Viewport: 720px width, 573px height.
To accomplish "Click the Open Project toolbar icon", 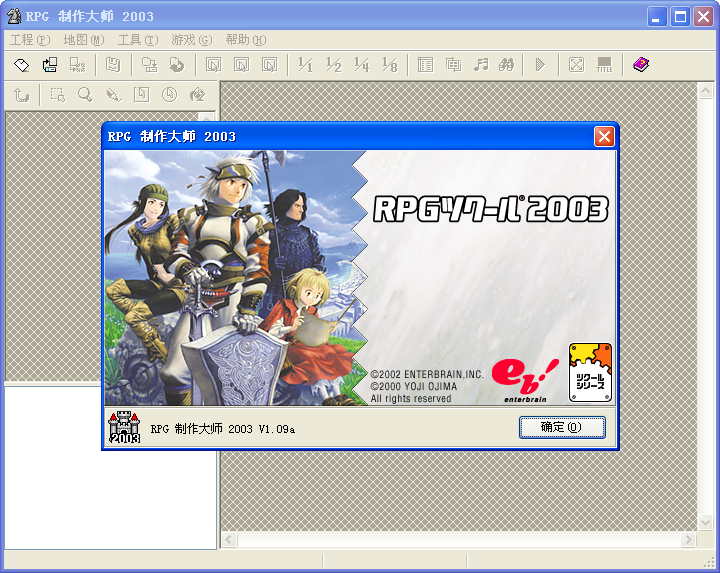I will (x=50, y=65).
